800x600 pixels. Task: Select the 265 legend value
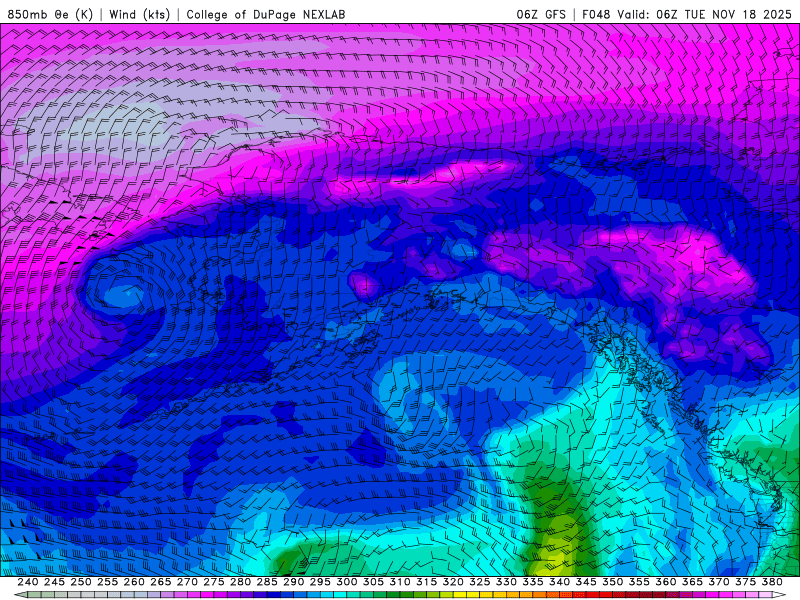coord(161,582)
